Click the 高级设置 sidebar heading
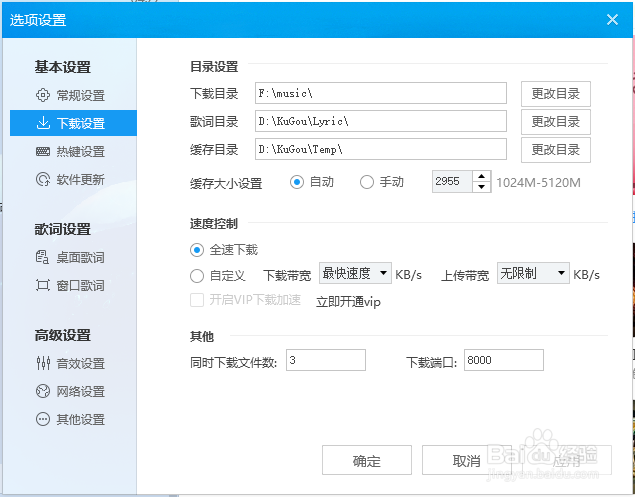This screenshot has height=497, width=635. click(x=62, y=335)
